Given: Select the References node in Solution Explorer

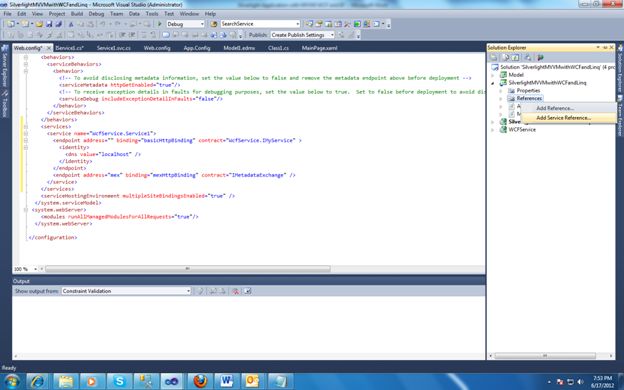Looking at the screenshot, I should point(529,98).
